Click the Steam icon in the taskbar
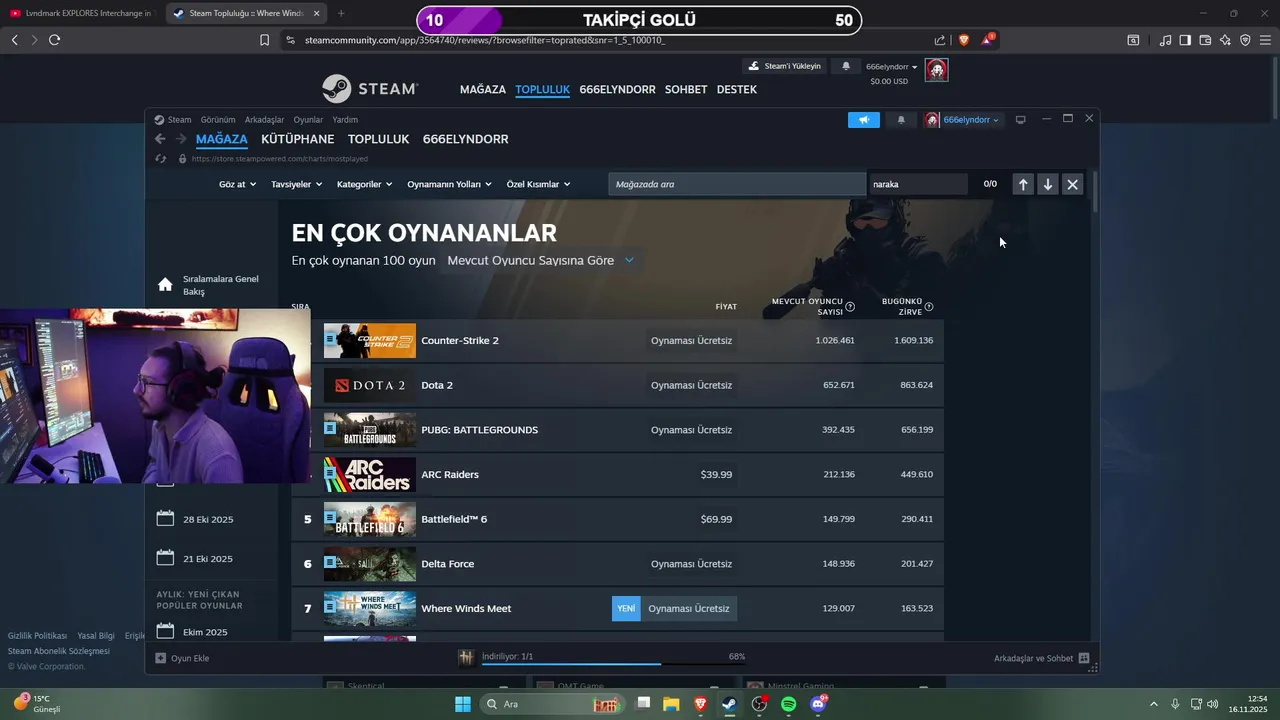 tap(729, 704)
